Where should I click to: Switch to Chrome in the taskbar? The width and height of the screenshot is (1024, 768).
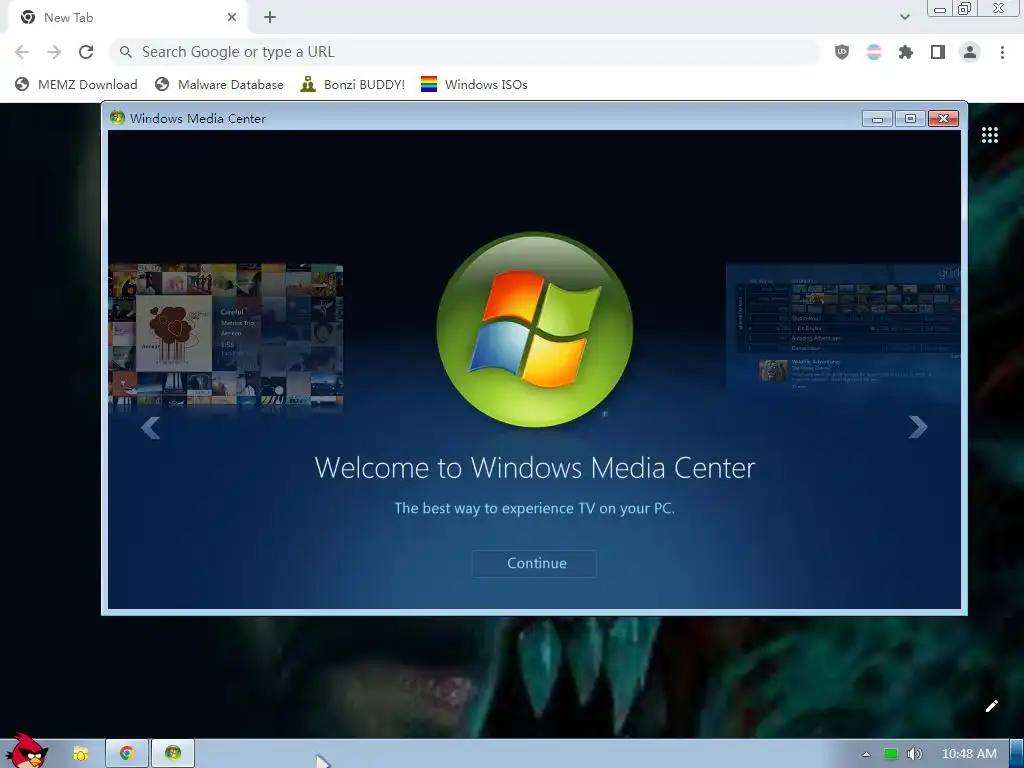[127, 754]
